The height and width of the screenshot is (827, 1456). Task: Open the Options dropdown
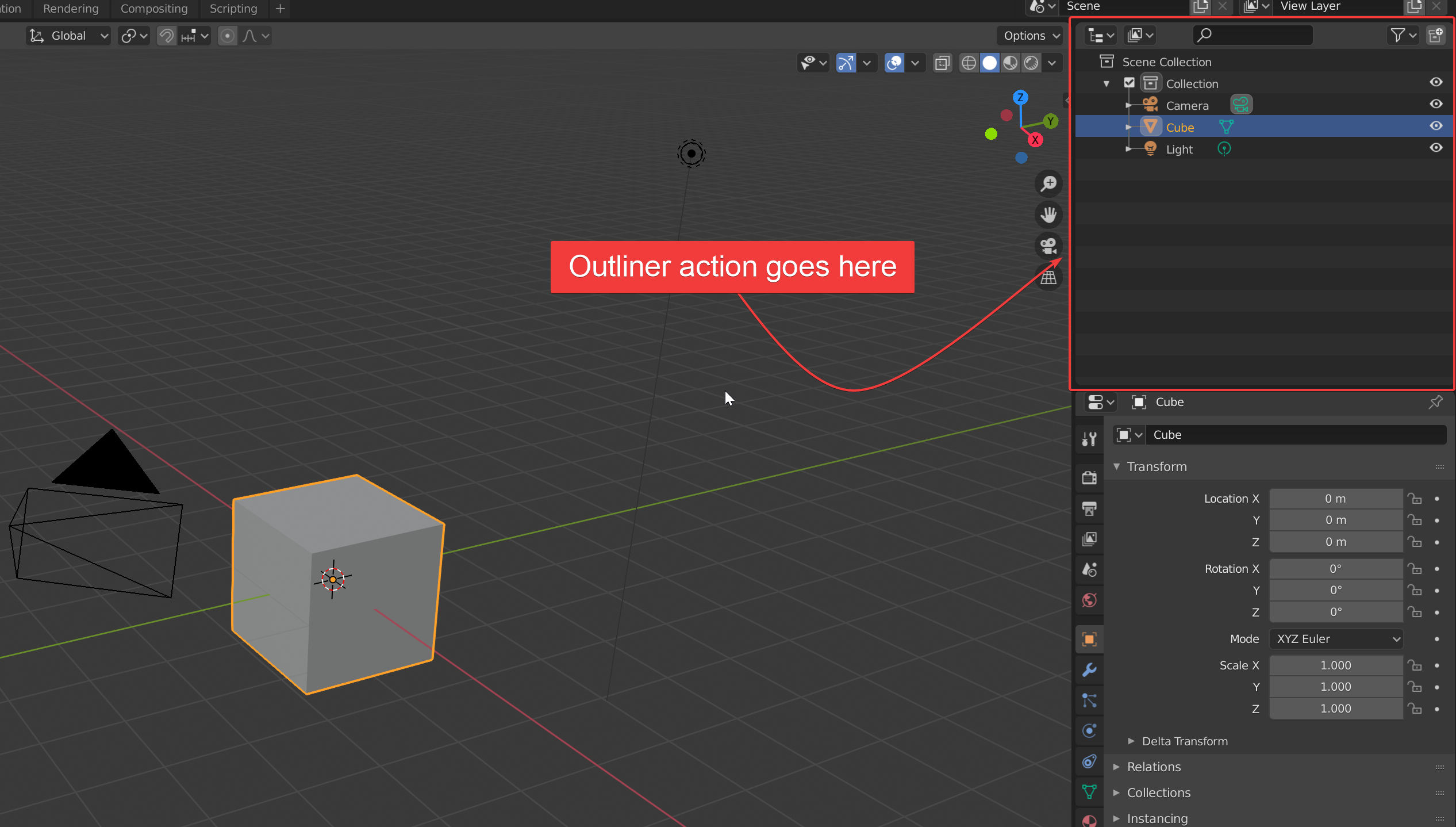click(1031, 36)
